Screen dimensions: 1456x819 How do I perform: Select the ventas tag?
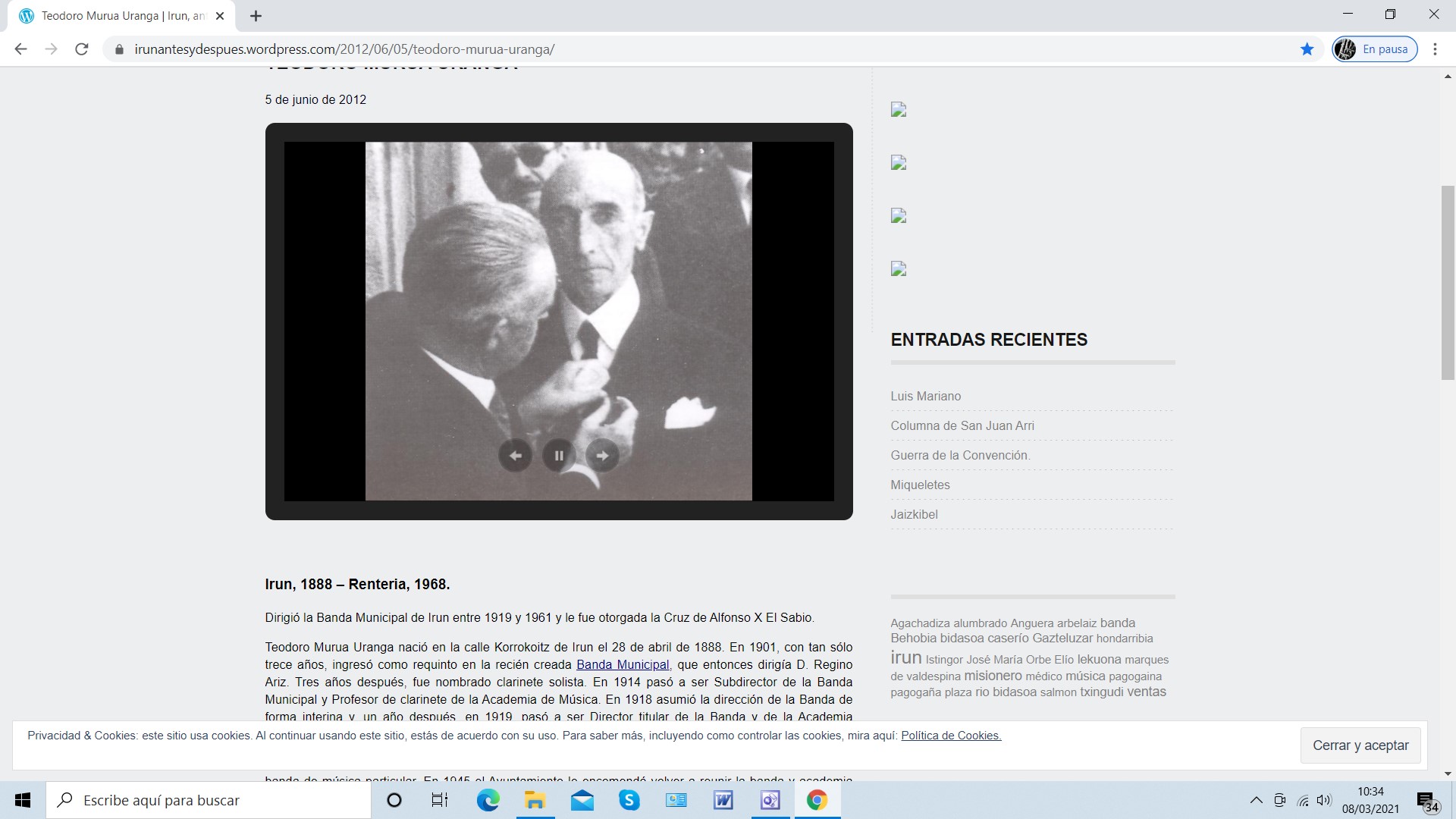click(1147, 692)
